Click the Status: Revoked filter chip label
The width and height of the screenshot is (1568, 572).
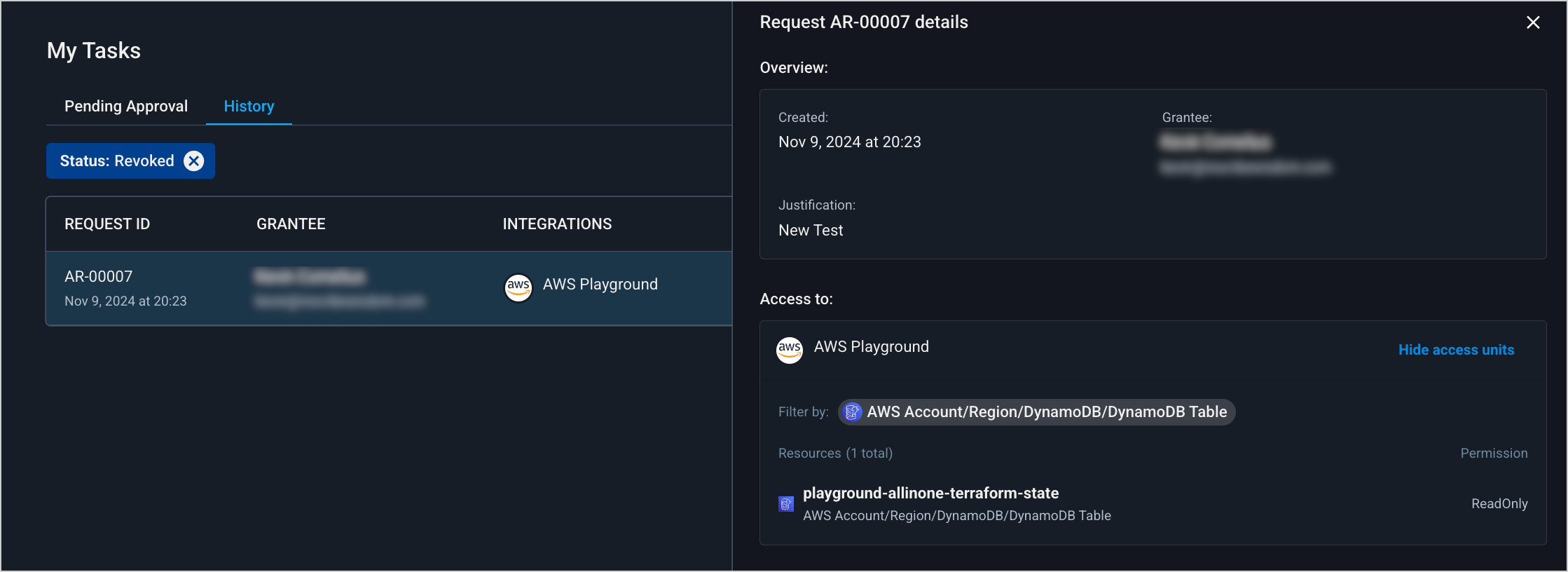(x=116, y=161)
